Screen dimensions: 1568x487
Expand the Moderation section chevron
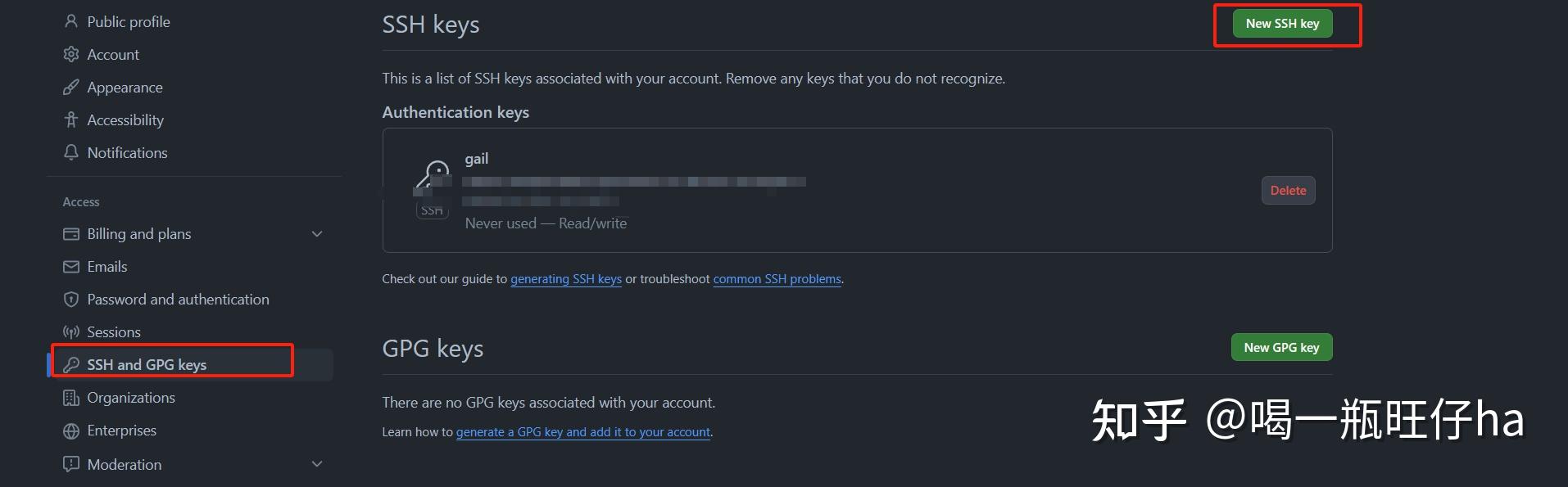click(317, 464)
